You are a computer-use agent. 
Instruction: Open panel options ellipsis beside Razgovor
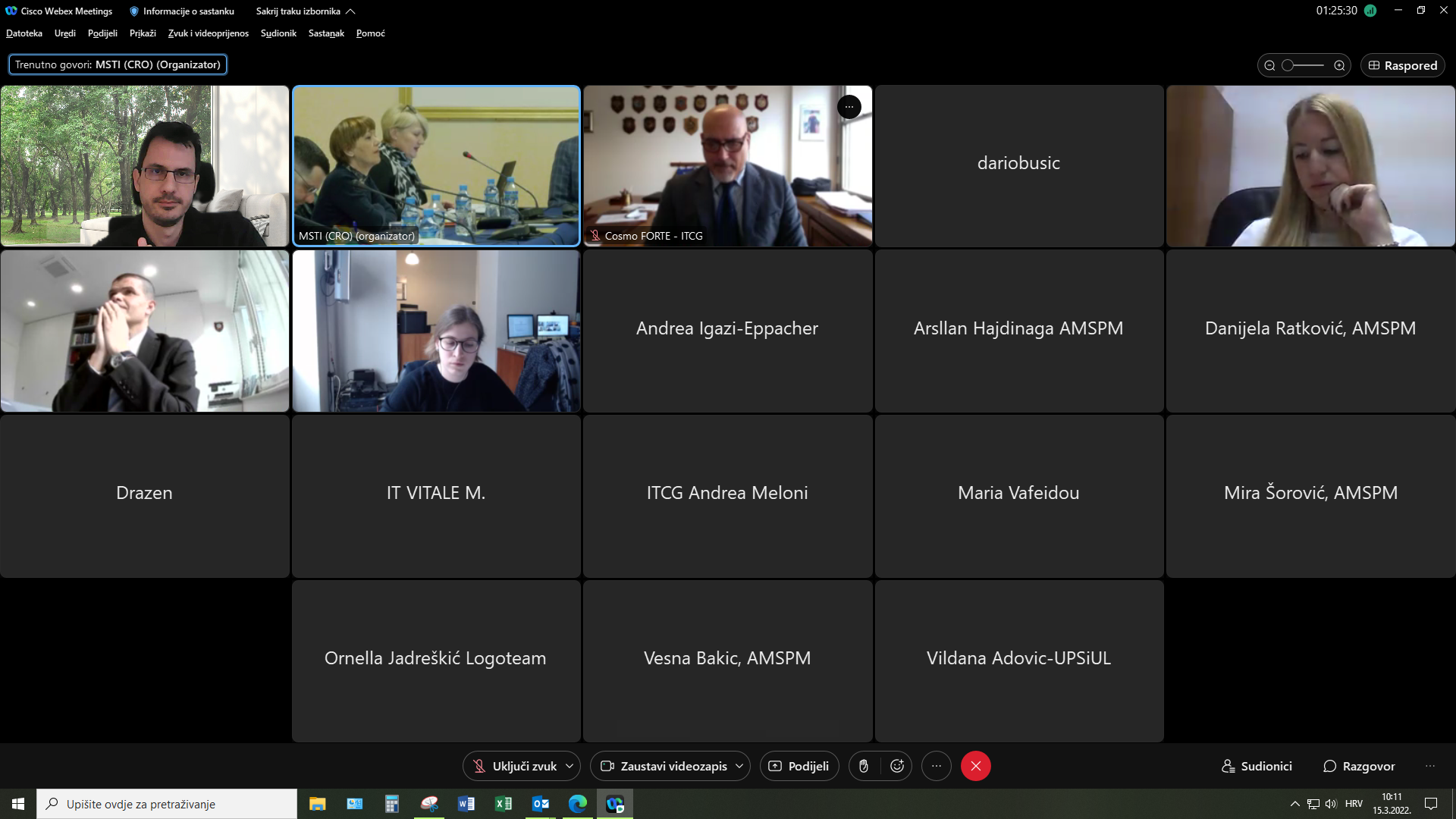coord(1430,766)
